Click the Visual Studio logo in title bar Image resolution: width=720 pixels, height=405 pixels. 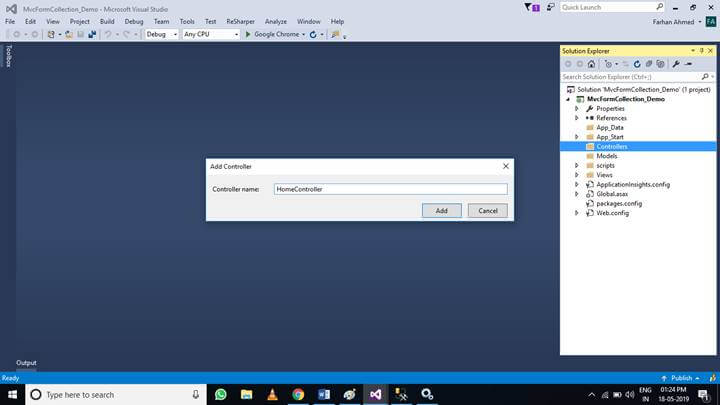[x=11, y=9]
